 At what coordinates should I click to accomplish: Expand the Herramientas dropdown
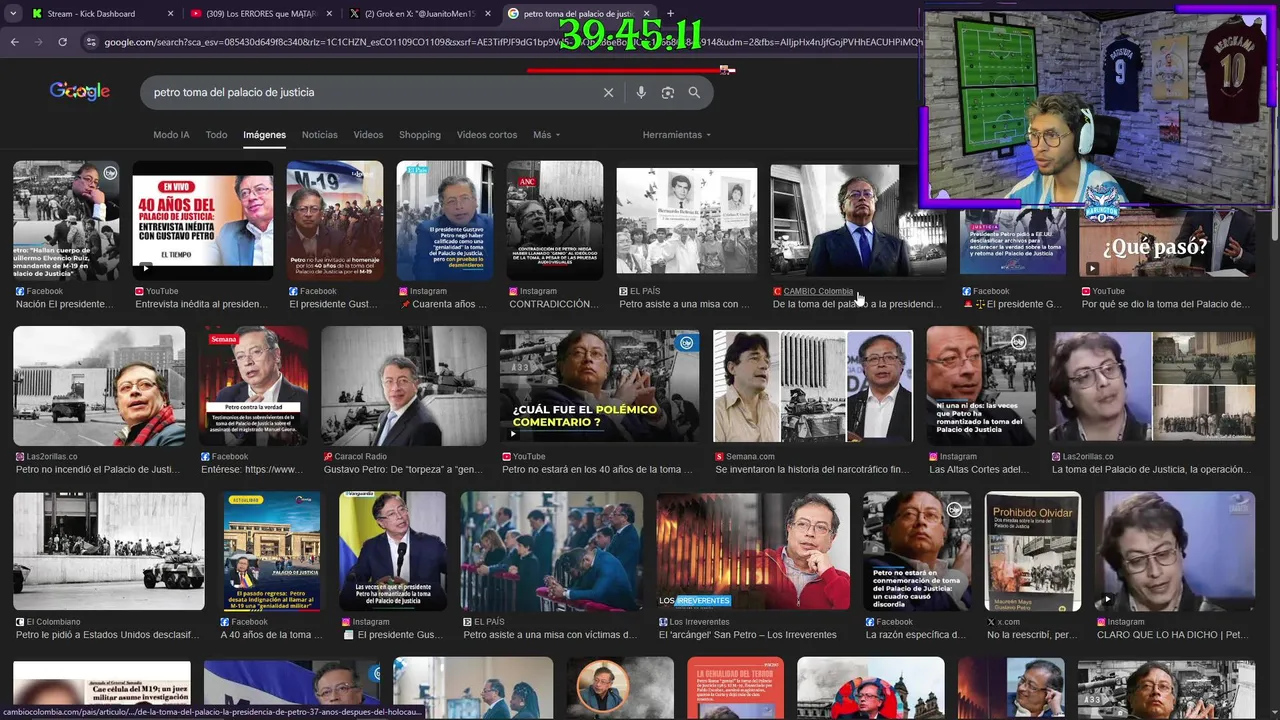pyautogui.click(x=677, y=135)
